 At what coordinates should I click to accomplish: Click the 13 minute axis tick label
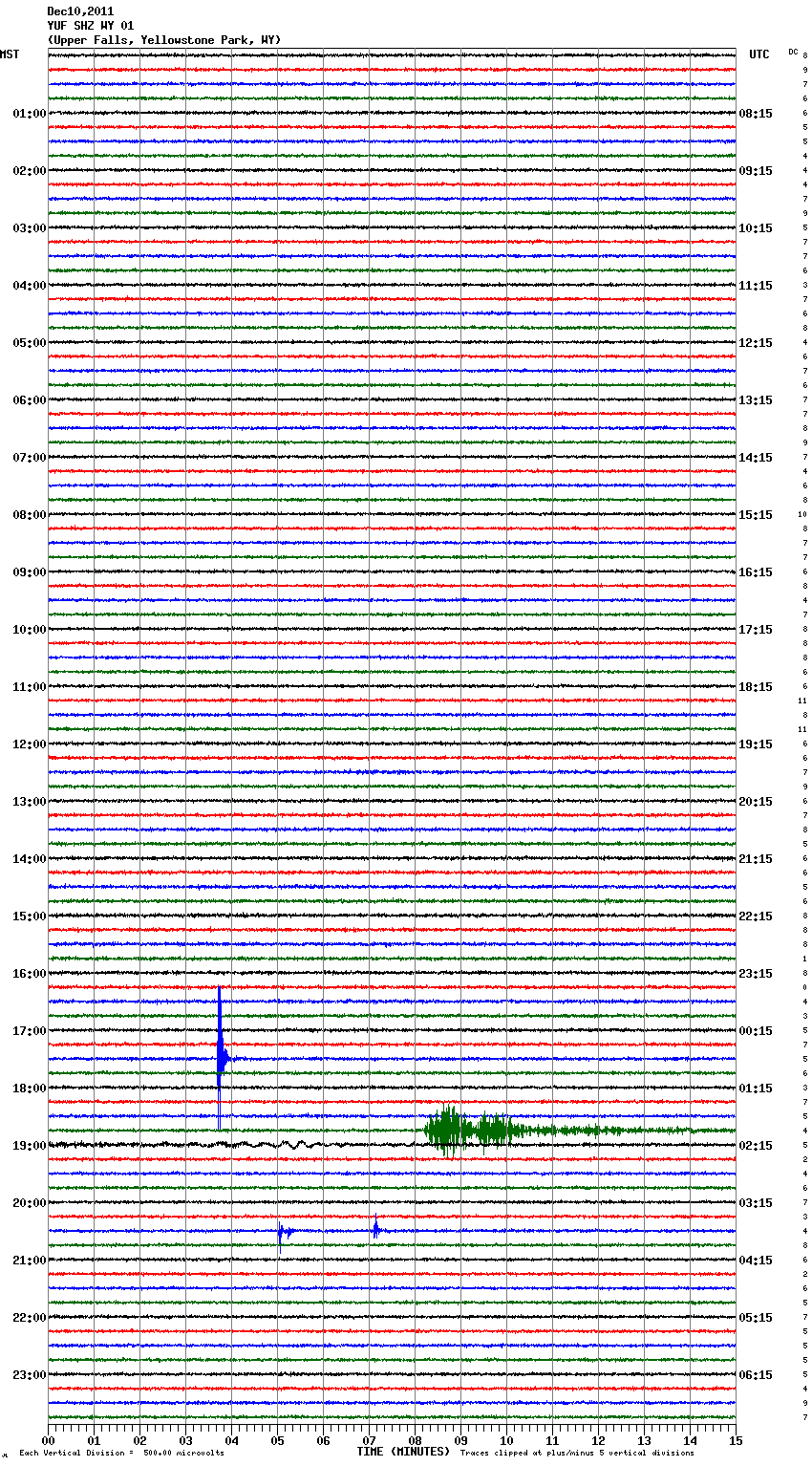click(x=644, y=1440)
